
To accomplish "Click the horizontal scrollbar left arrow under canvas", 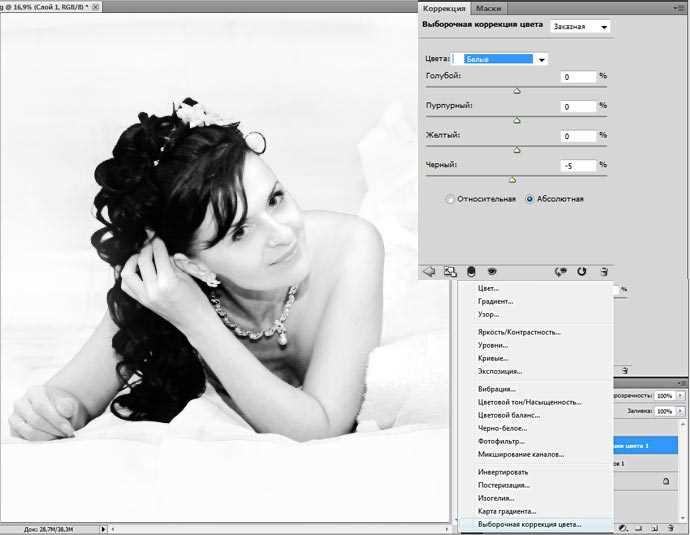I will pyautogui.click(x=113, y=529).
